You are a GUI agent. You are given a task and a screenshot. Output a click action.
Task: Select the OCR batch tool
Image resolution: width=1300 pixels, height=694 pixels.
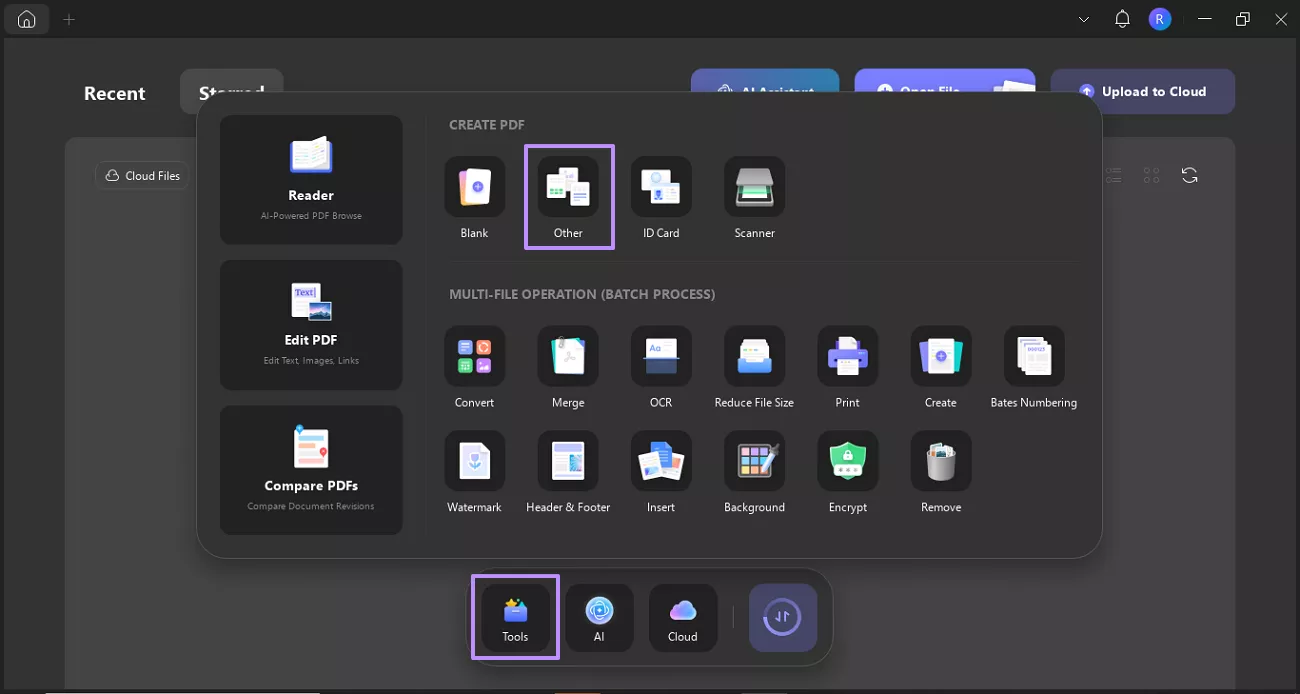660,368
